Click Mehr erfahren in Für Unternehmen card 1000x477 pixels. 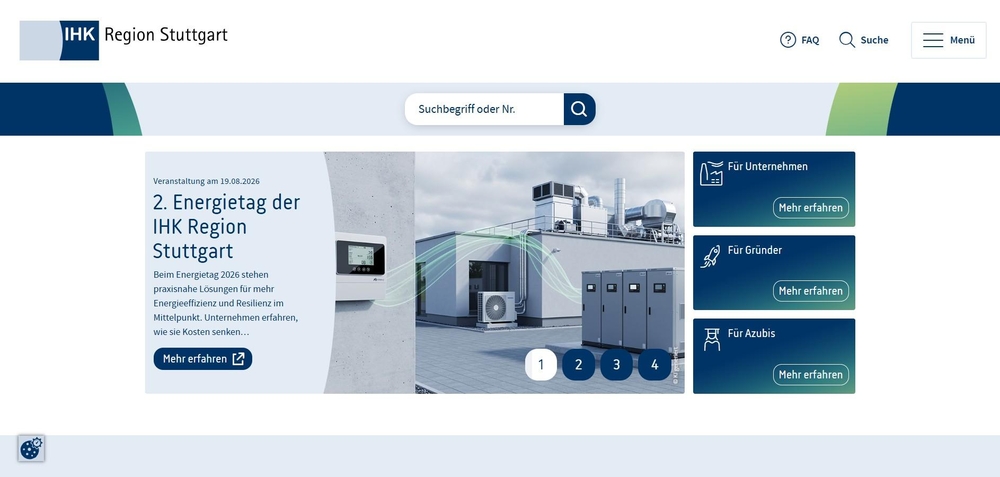pyautogui.click(x=811, y=208)
